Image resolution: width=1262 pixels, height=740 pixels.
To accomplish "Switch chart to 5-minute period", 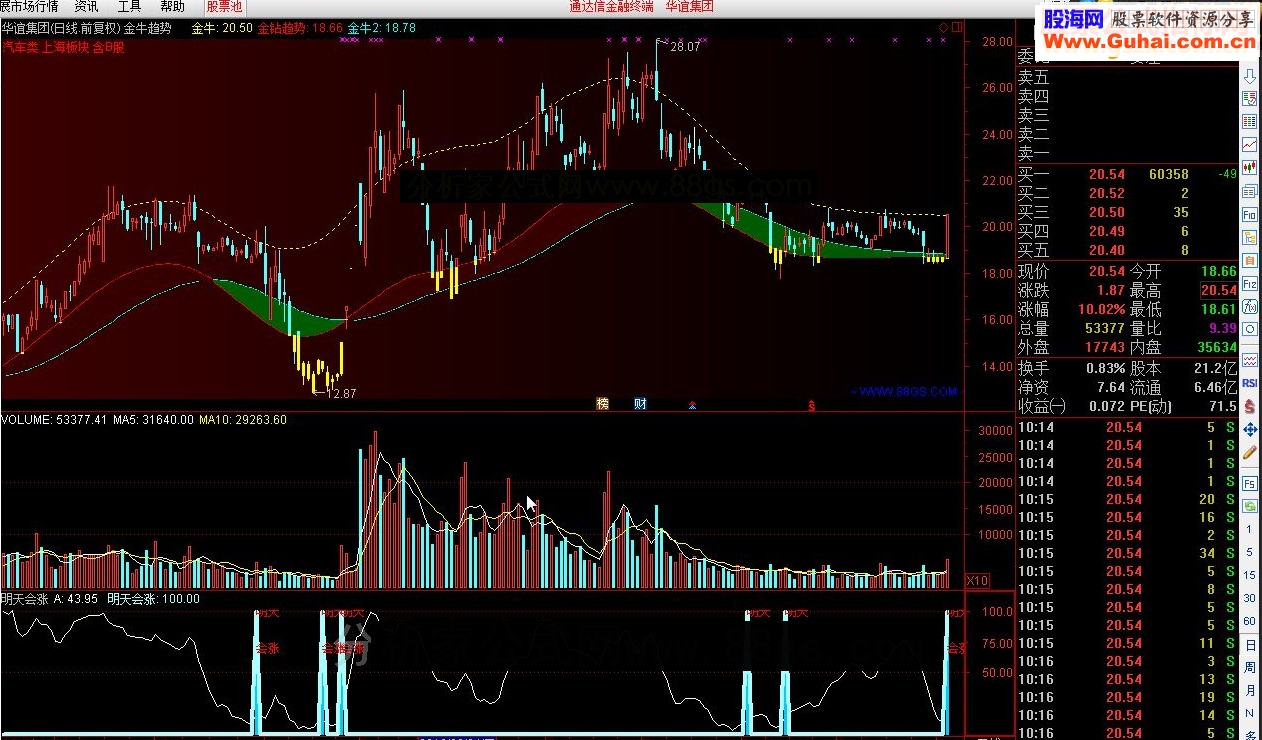I will 1250,552.
